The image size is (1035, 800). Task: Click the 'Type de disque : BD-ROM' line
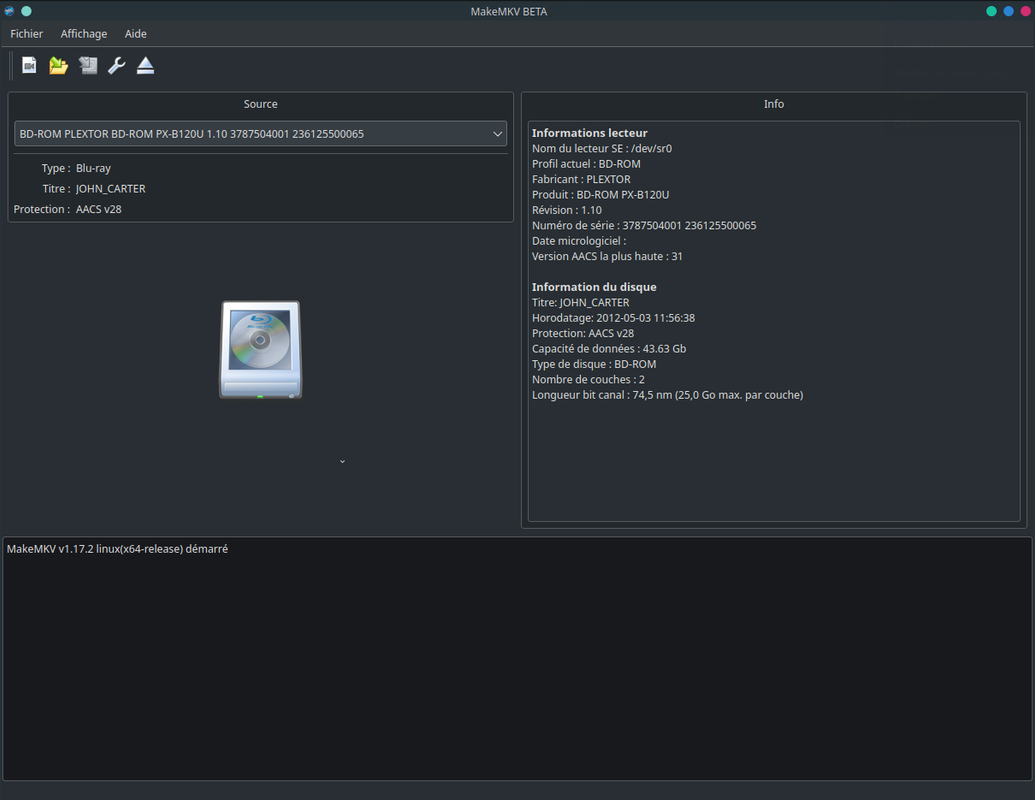[594, 364]
